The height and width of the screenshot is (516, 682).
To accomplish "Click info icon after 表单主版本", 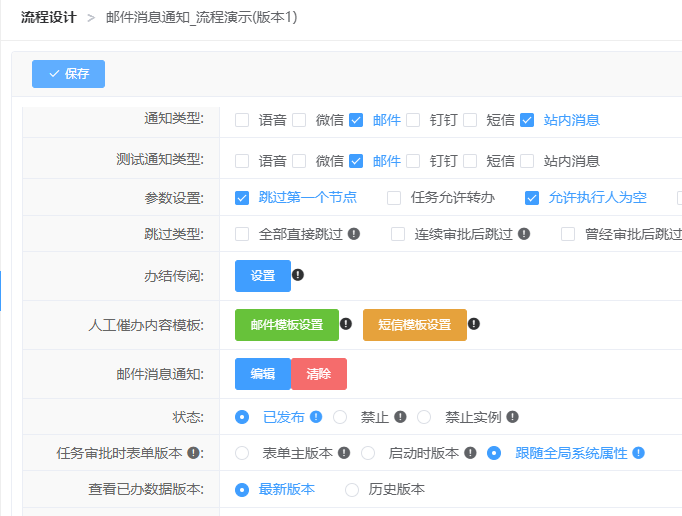I will pyautogui.click(x=344, y=453).
